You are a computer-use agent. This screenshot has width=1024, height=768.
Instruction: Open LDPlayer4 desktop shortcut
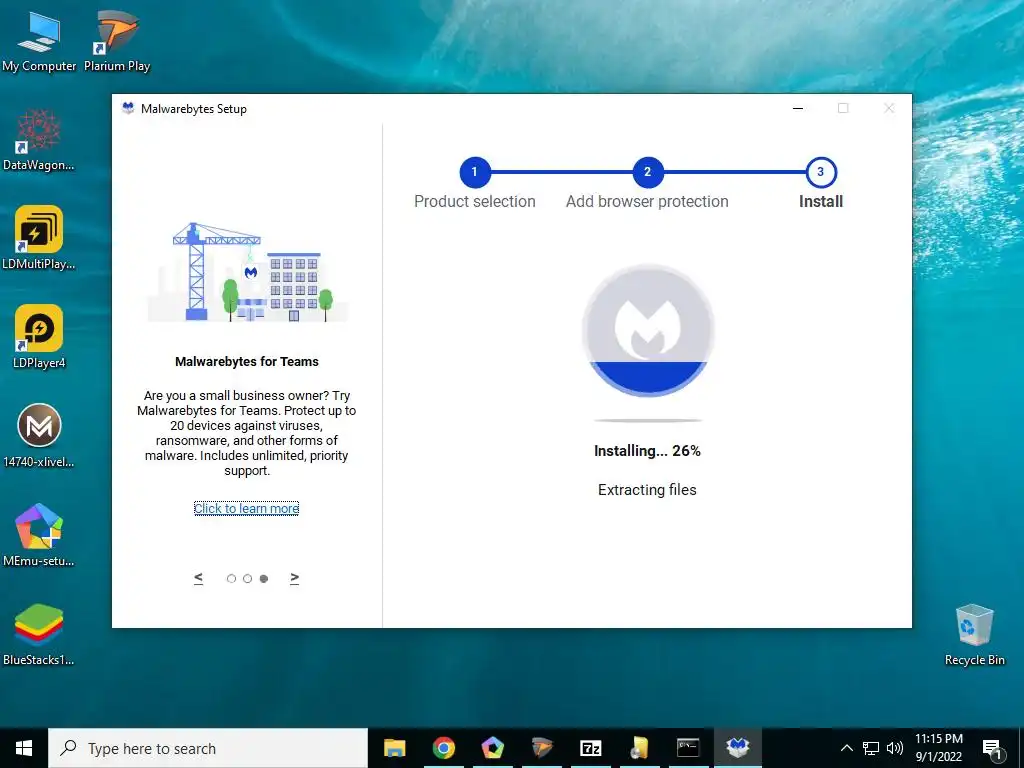point(39,338)
